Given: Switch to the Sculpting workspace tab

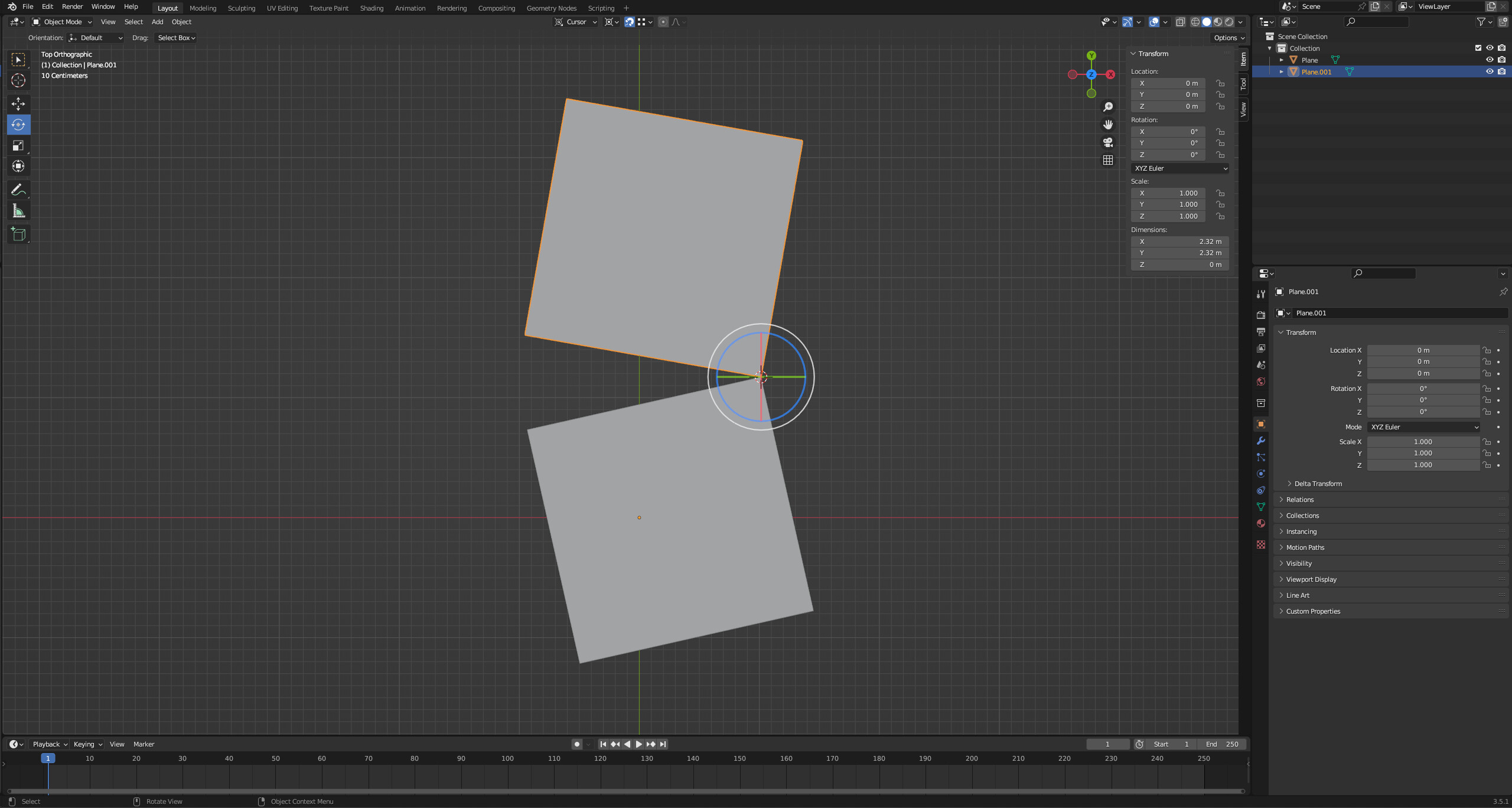Looking at the screenshot, I should (242, 8).
